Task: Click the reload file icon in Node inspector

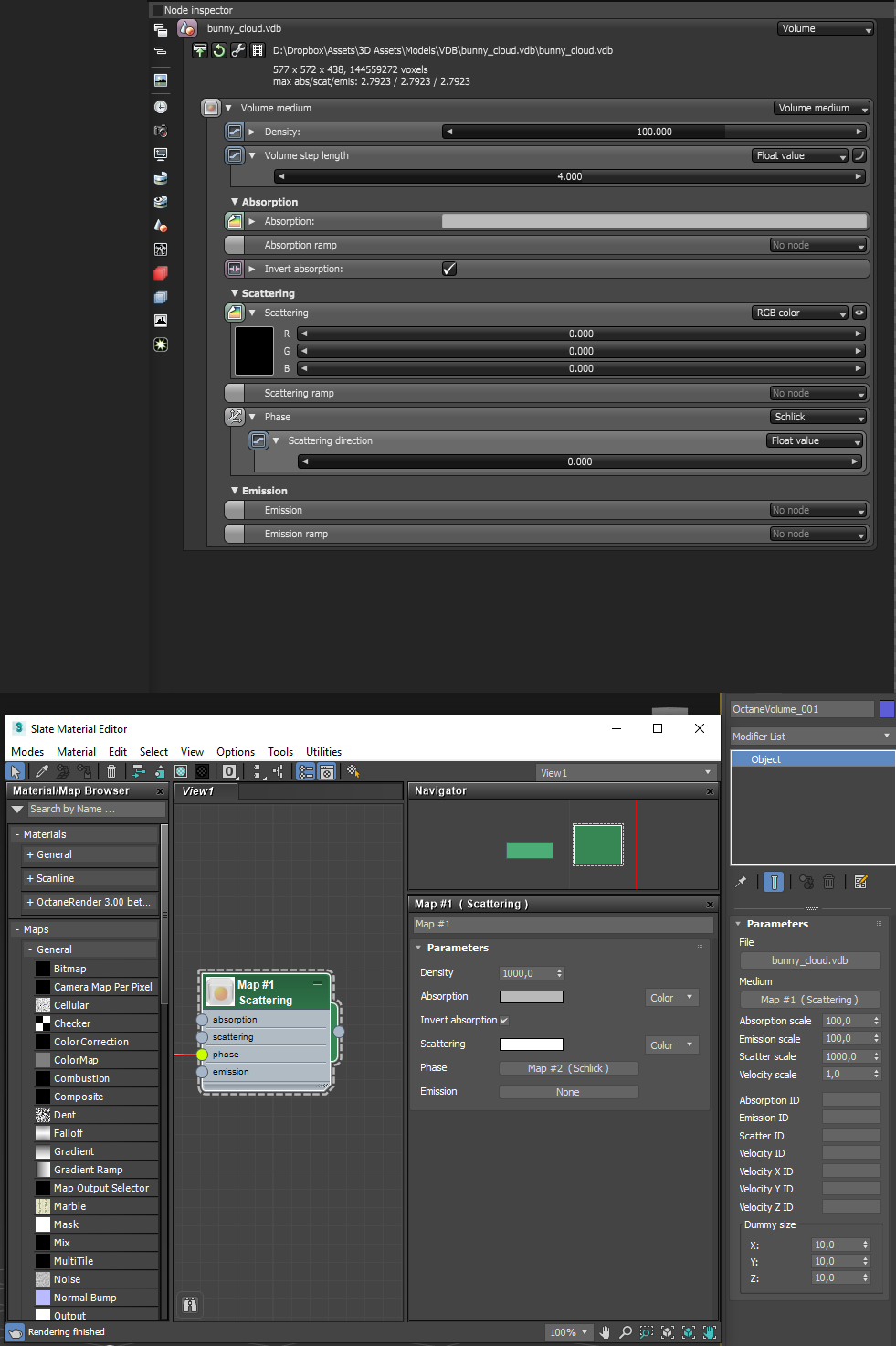Action: click(x=219, y=50)
